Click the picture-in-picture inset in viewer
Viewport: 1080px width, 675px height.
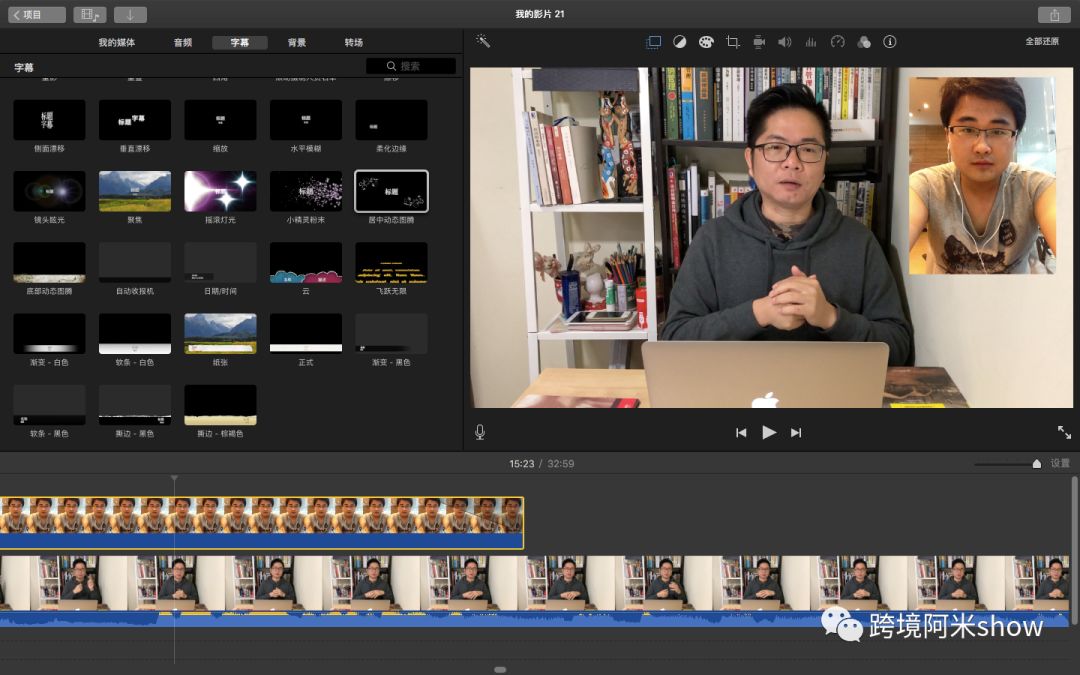click(x=982, y=175)
